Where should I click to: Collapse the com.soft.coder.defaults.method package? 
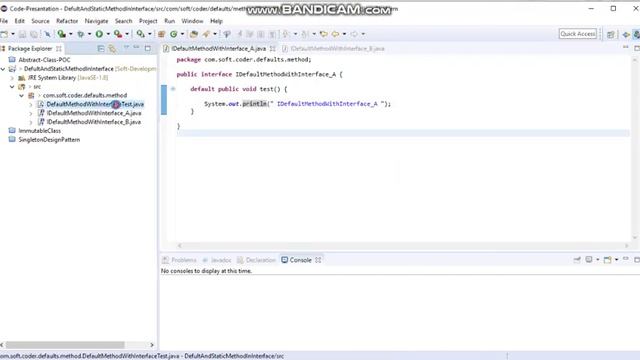pos(22,96)
